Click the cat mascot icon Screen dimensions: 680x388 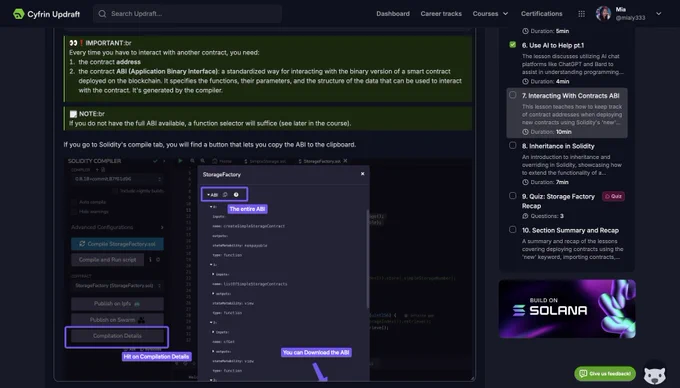[x=654, y=374]
